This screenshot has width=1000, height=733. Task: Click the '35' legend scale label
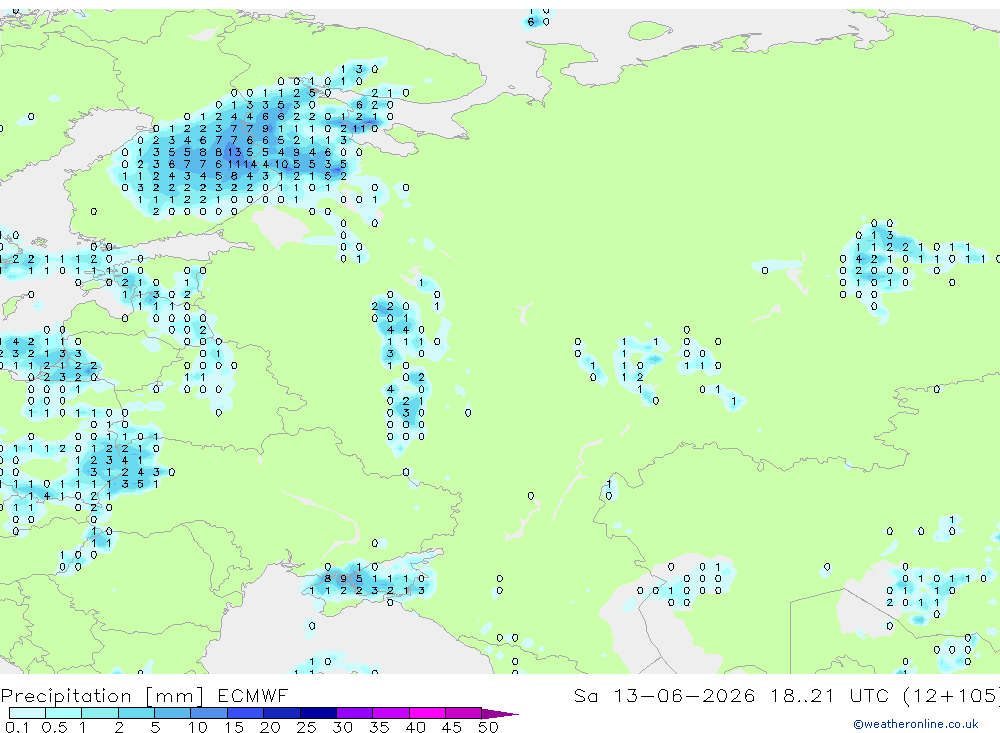(379, 727)
